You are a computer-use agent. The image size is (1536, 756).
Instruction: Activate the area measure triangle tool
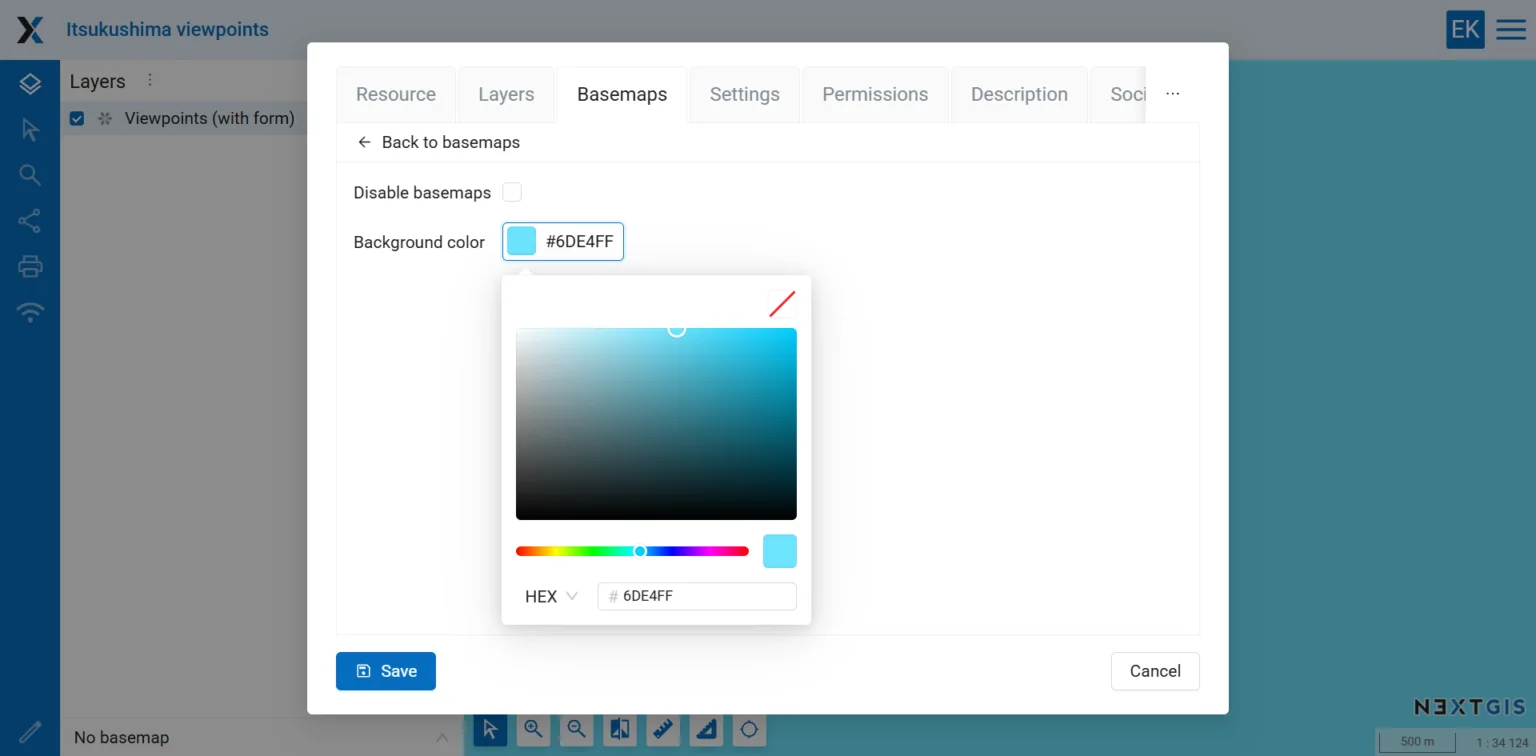[x=706, y=729]
